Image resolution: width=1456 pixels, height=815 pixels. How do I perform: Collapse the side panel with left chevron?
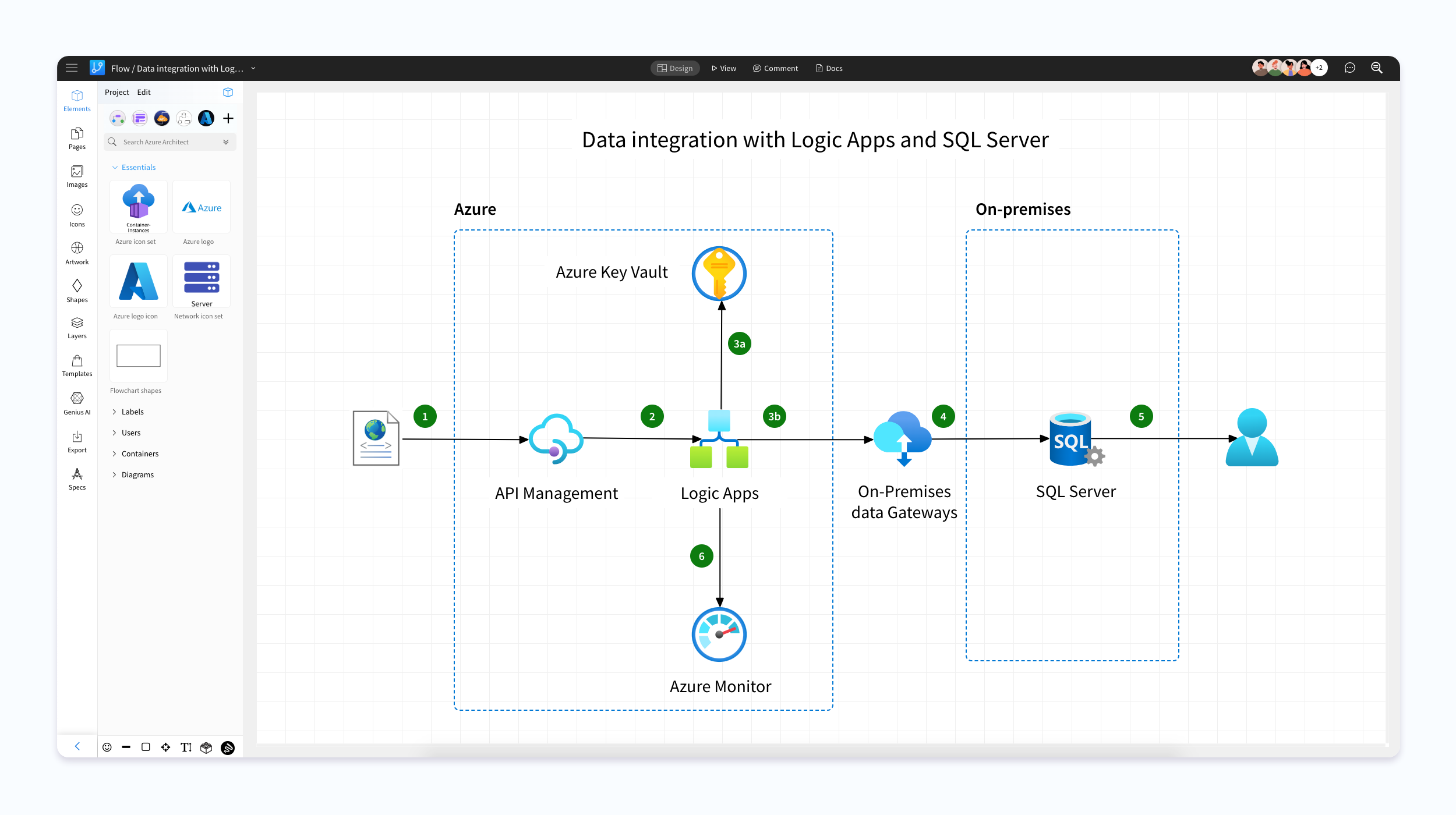tap(77, 746)
